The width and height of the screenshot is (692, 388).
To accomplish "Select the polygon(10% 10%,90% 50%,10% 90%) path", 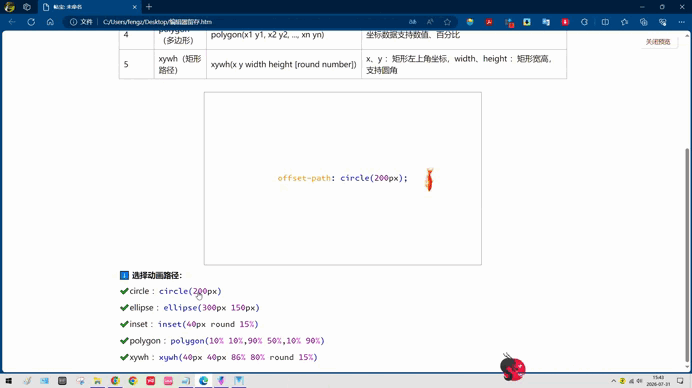I will pos(247,341).
